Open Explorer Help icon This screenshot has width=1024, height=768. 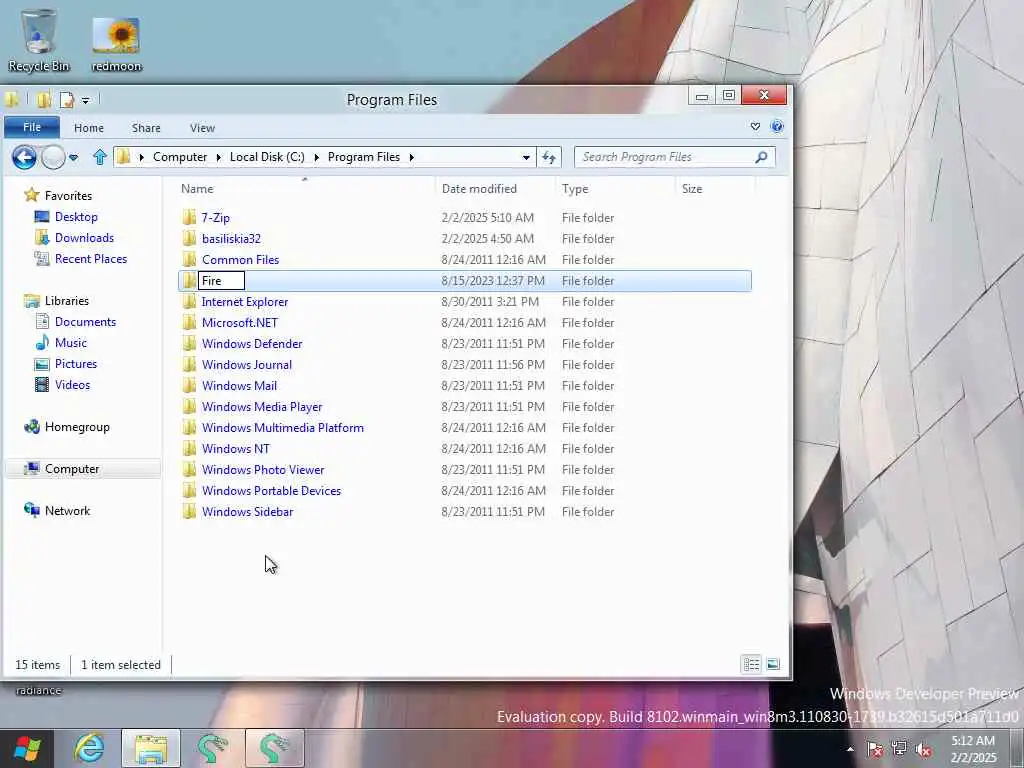[x=776, y=127]
